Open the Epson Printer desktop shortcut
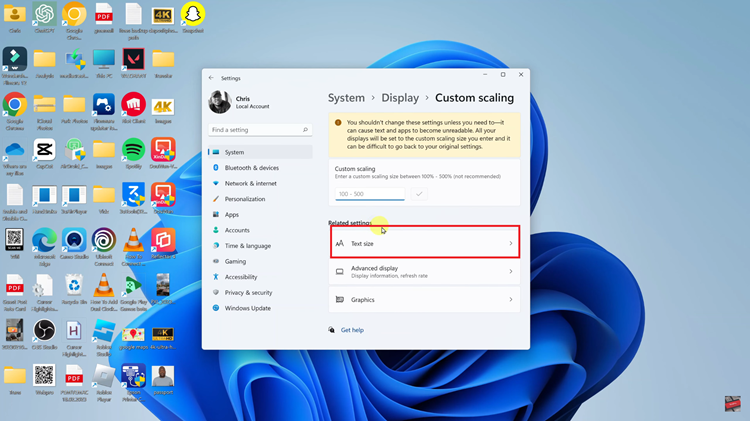Viewport: 750px width, 421px height. (133, 383)
